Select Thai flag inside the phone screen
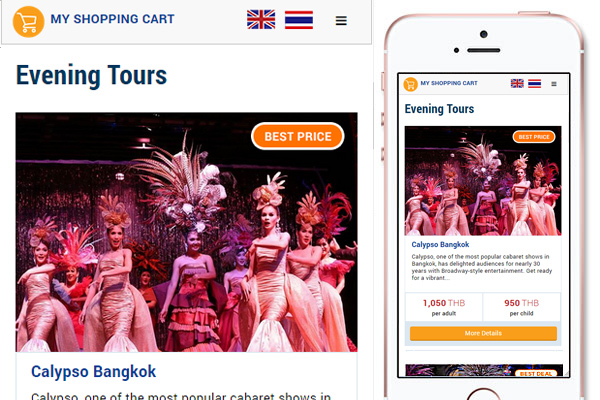Image resolution: width=600 pixels, height=400 pixels. pyautogui.click(x=535, y=83)
